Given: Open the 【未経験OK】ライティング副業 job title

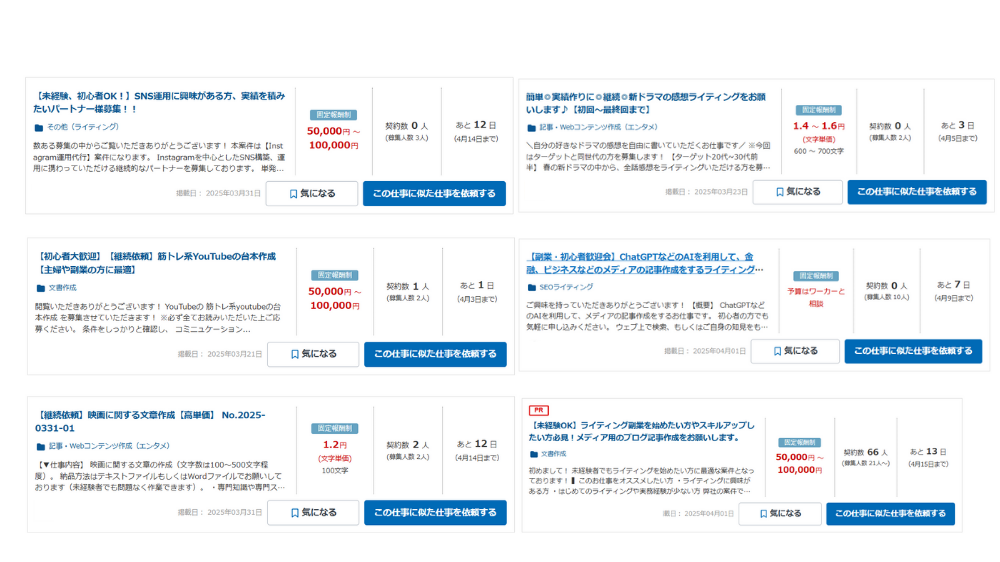Looking at the screenshot, I should 642,431.
